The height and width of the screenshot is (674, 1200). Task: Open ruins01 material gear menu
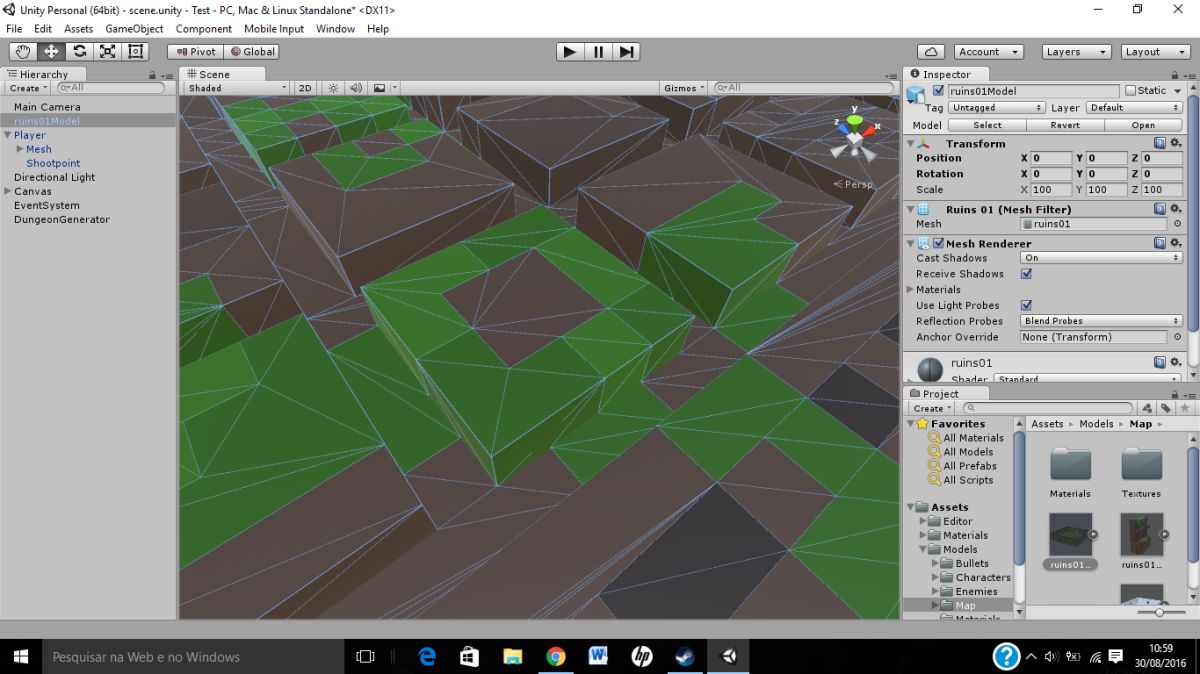tap(1175, 362)
